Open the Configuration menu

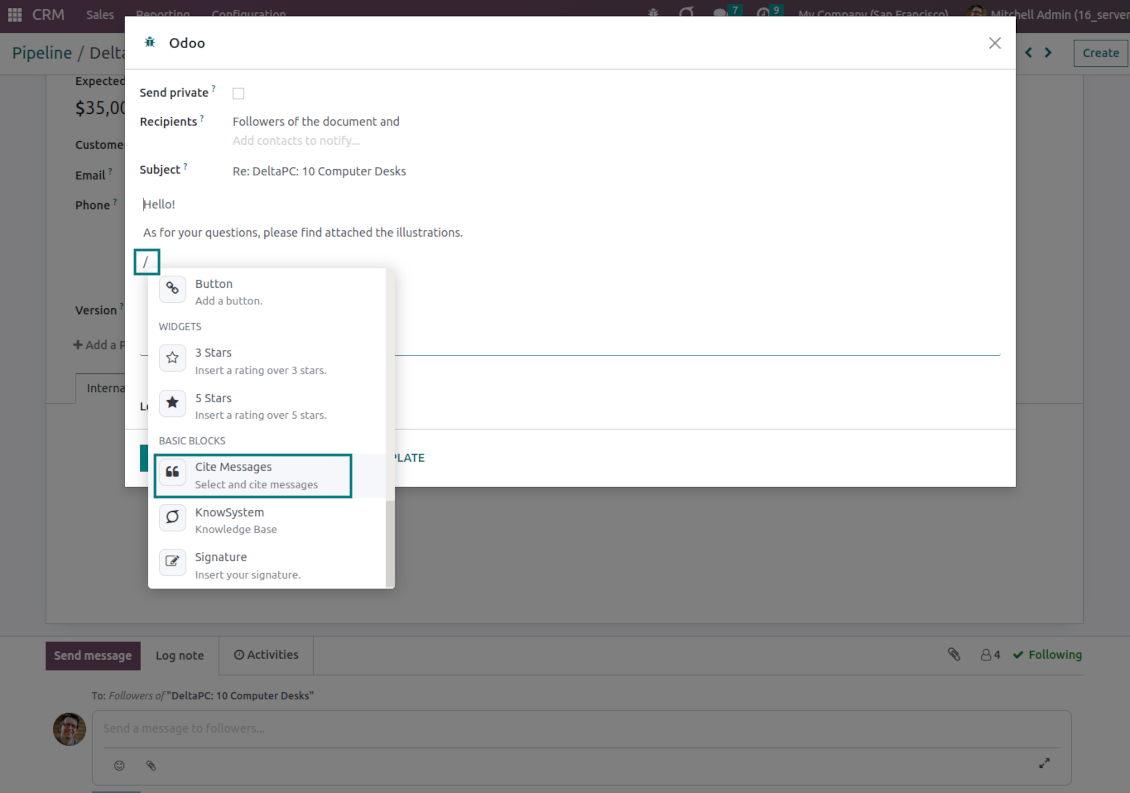(249, 12)
